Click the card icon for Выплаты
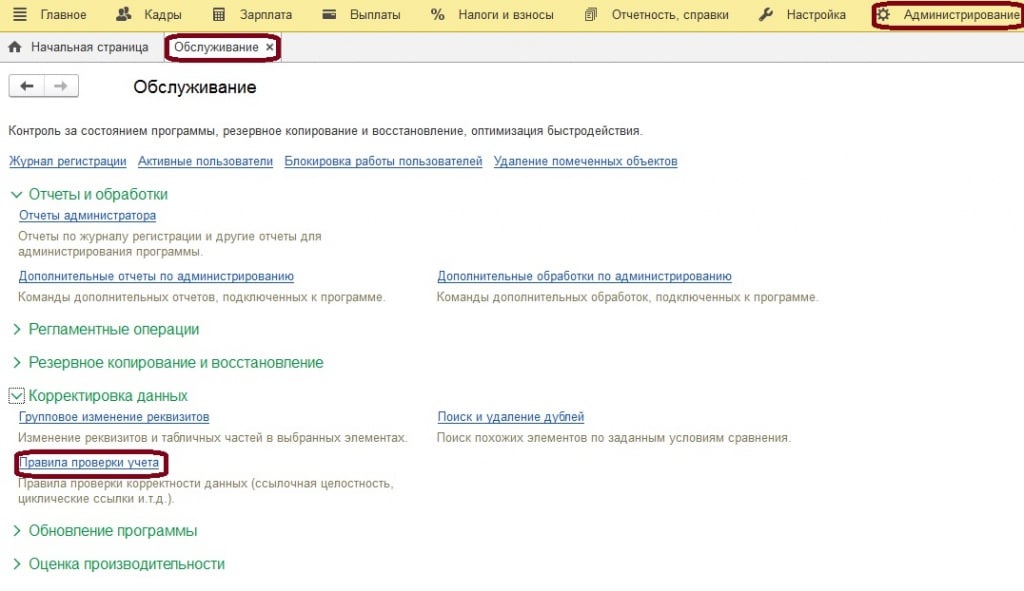 330,15
